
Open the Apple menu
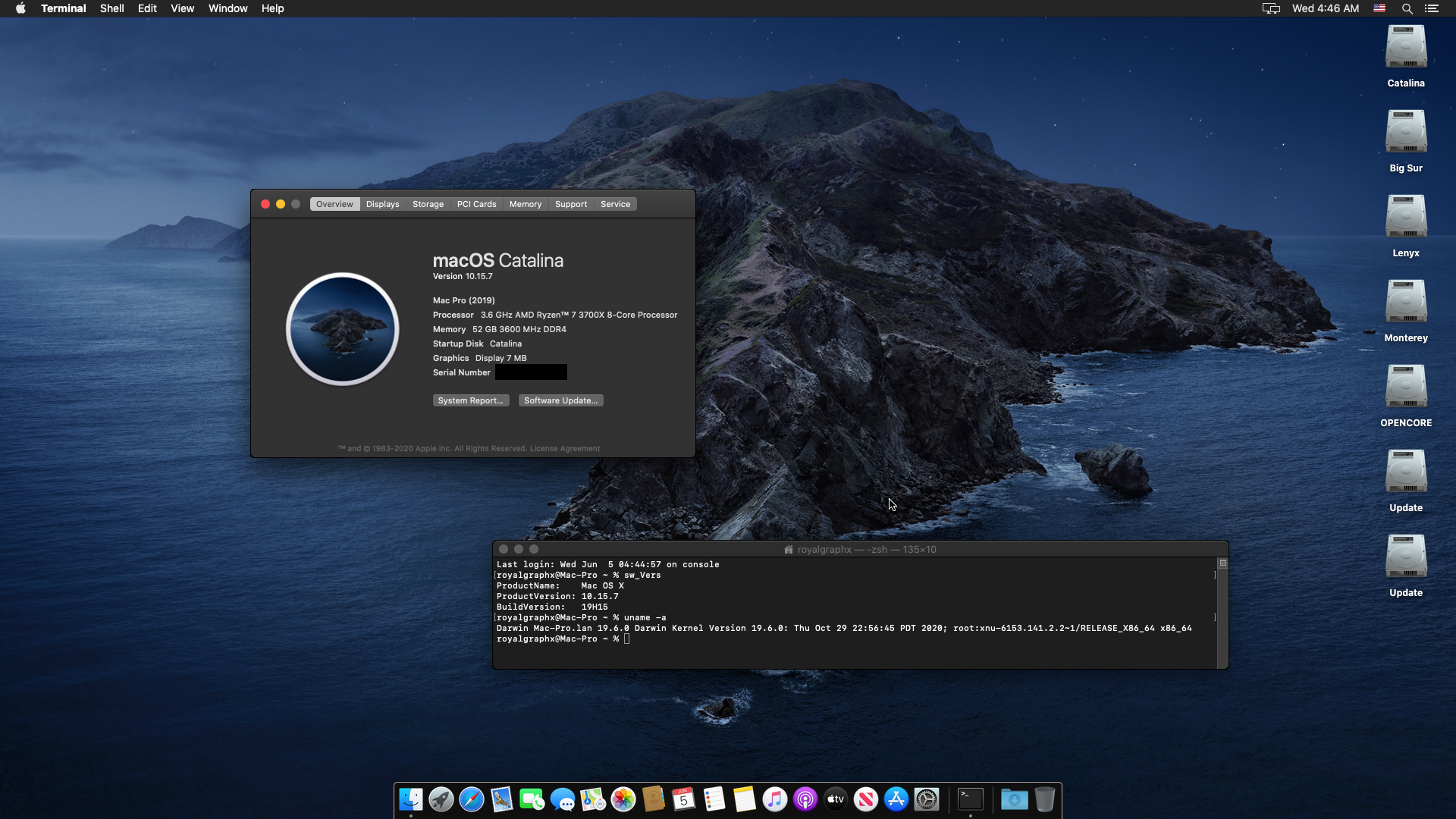click(x=20, y=8)
